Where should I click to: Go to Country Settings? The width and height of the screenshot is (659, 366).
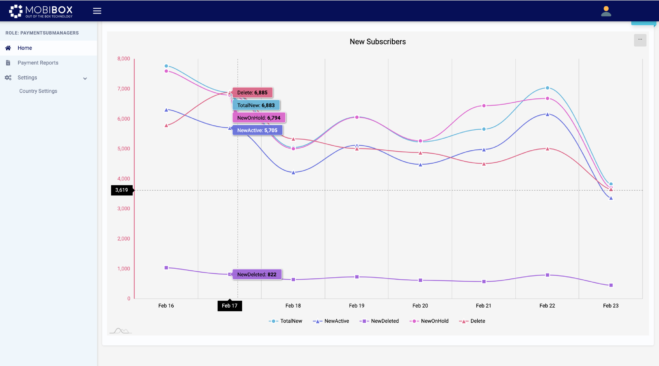(38, 91)
